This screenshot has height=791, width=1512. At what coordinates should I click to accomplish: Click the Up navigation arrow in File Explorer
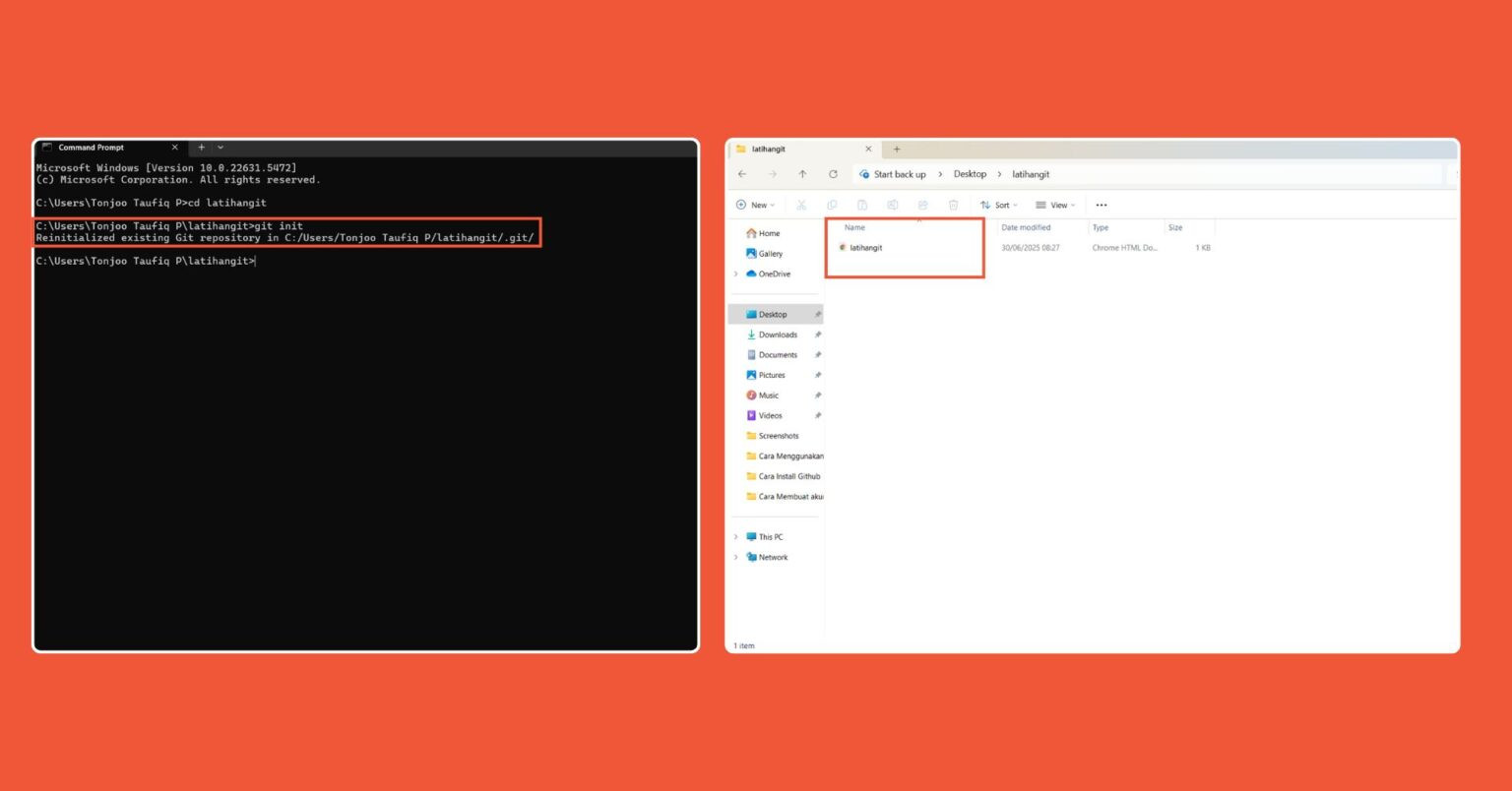pos(802,174)
